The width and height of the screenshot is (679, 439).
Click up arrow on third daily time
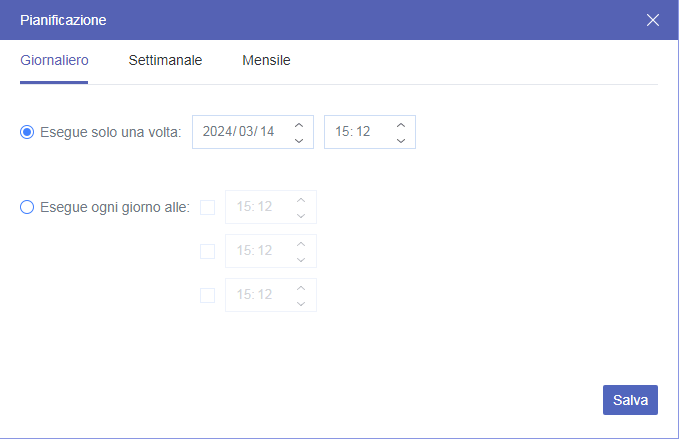301,288
